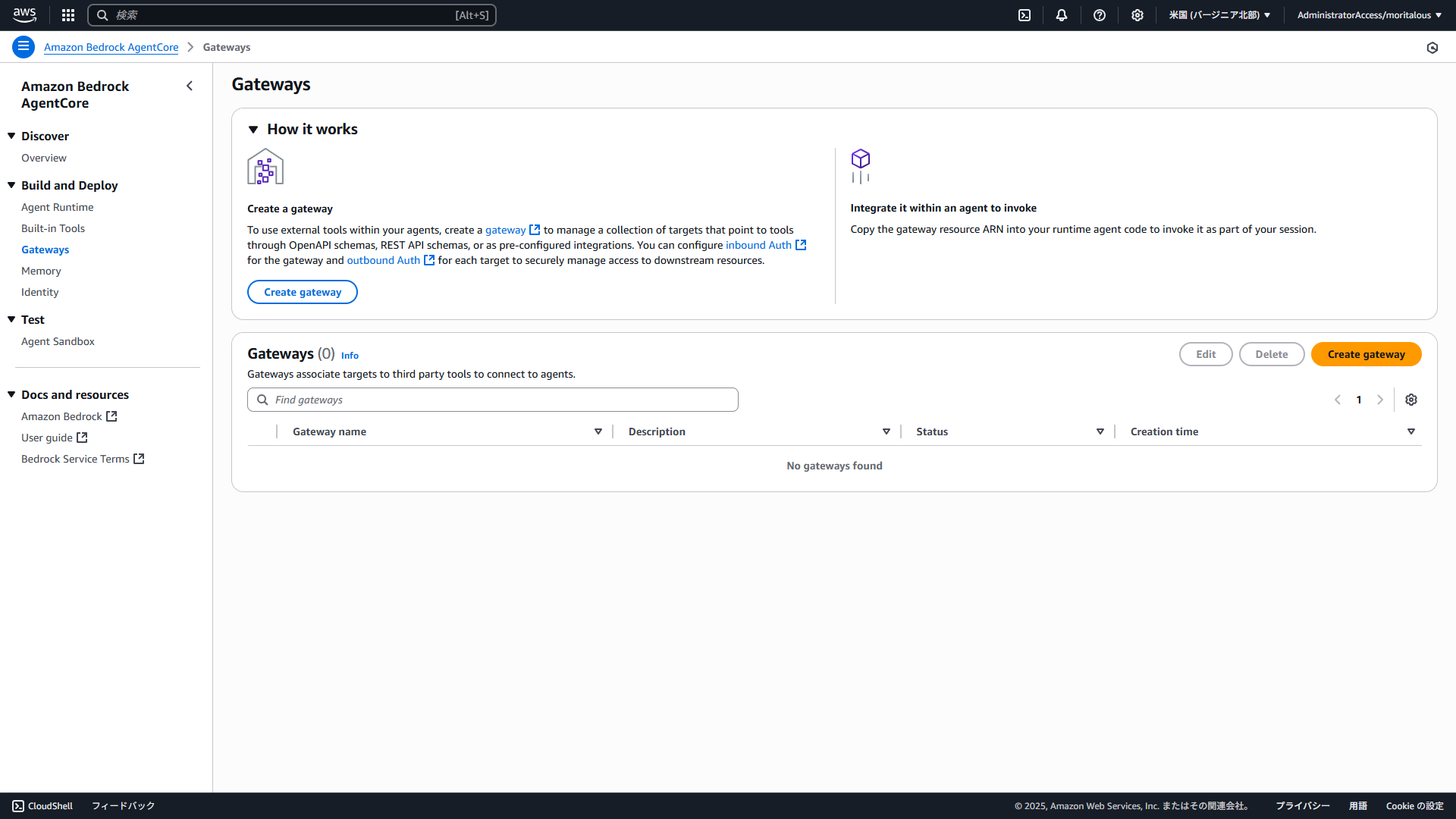
Task: Open the Memory navigation item
Action: [41, 271]
